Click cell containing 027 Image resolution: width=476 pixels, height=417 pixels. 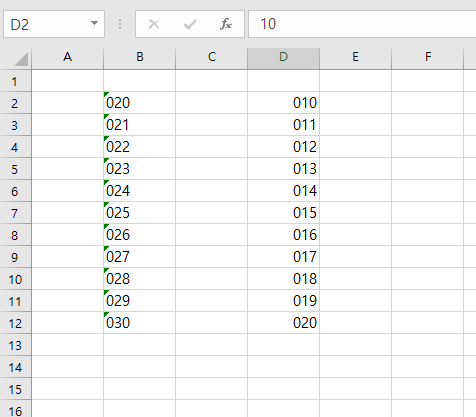tap(140, 257)
